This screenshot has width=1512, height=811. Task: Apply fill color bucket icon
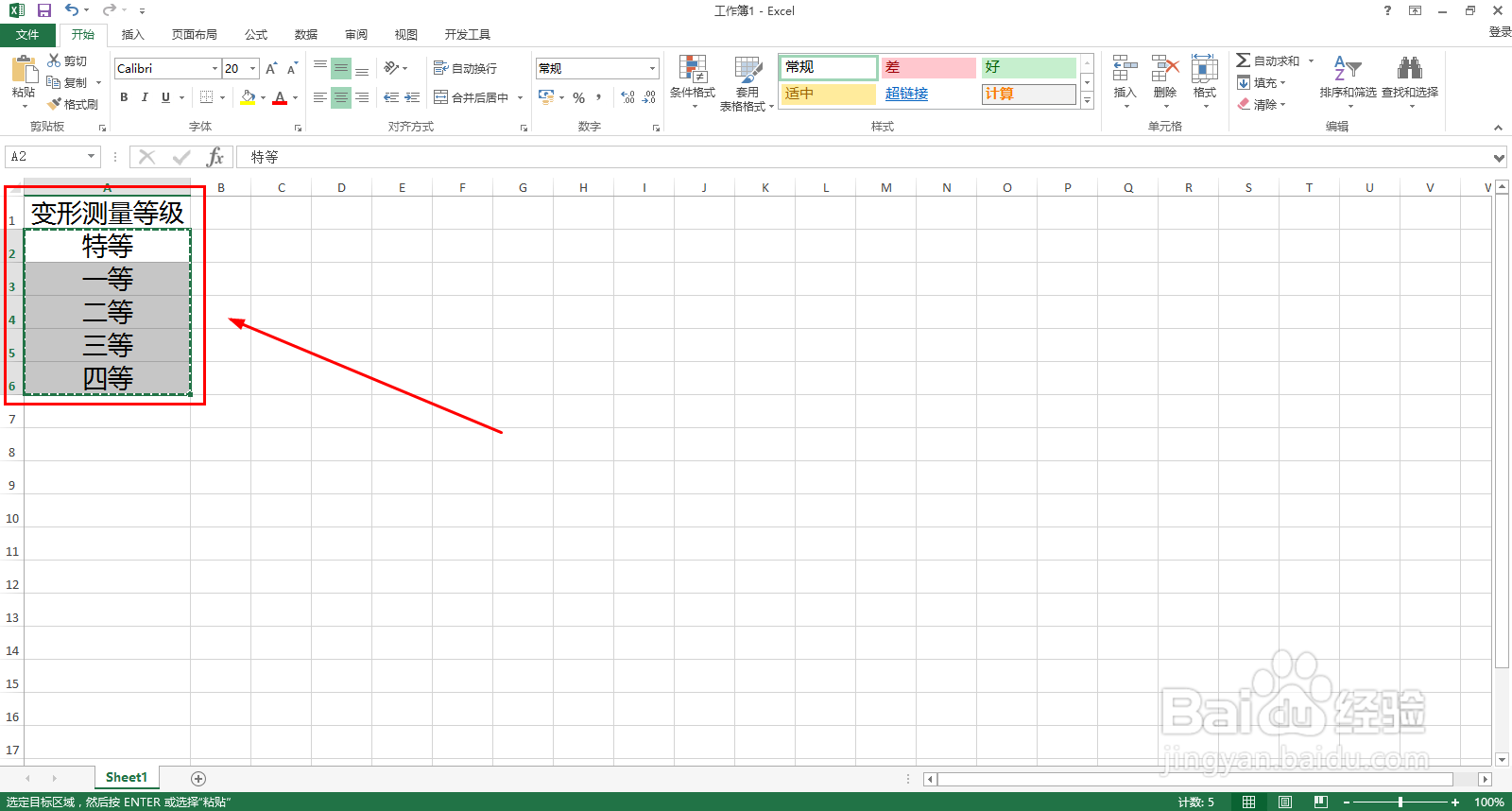(248, 97)
